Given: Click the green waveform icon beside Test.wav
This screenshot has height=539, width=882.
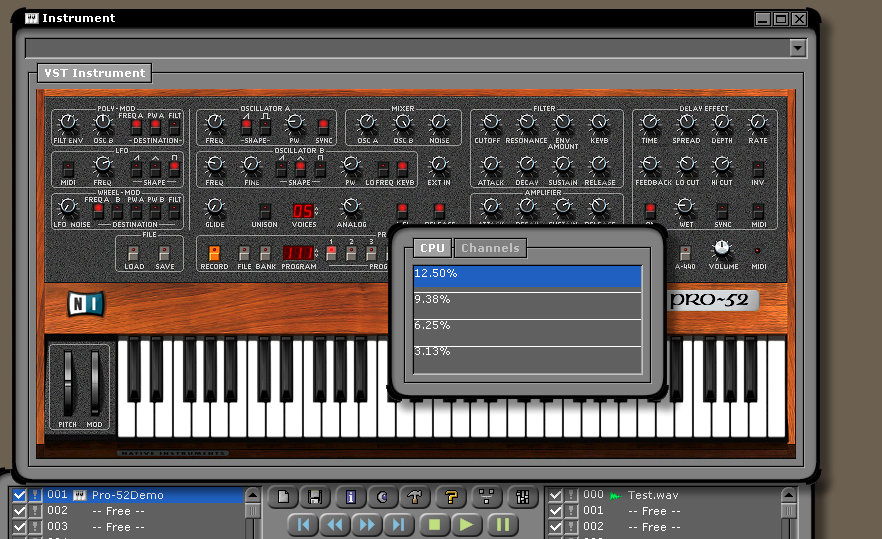Looking at the screenshot, I should (615, 496).
